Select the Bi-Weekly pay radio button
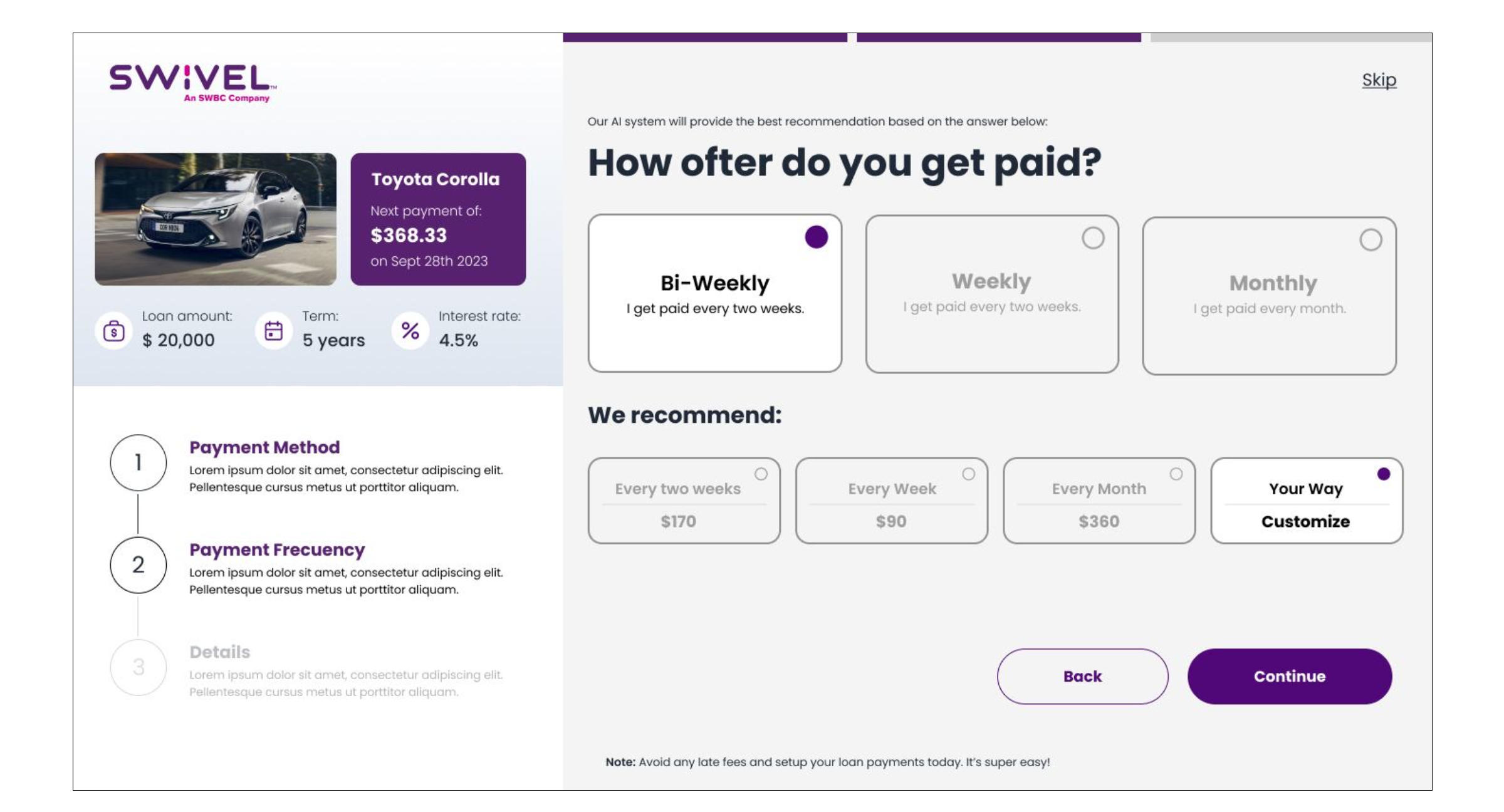 pyautogui.click(x=816, y=237)
